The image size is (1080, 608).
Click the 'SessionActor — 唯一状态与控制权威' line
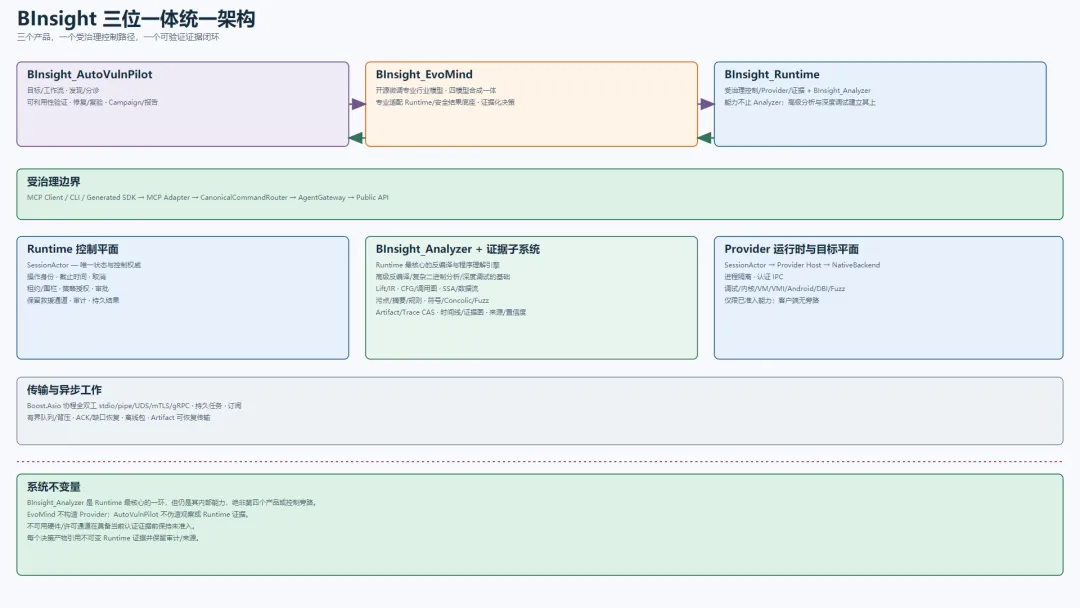pyautogui.click(x=84, y=265)
